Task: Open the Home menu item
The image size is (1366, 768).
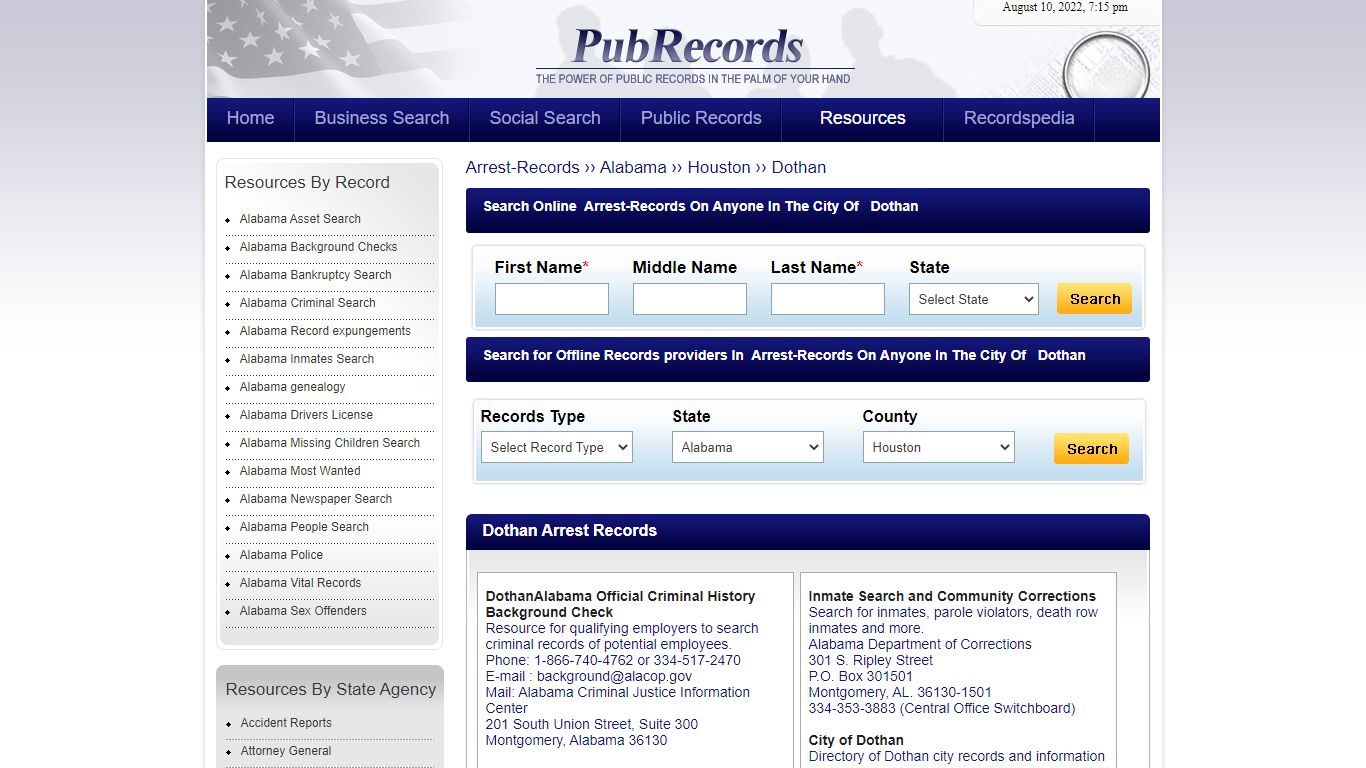Action: point(250,118)
